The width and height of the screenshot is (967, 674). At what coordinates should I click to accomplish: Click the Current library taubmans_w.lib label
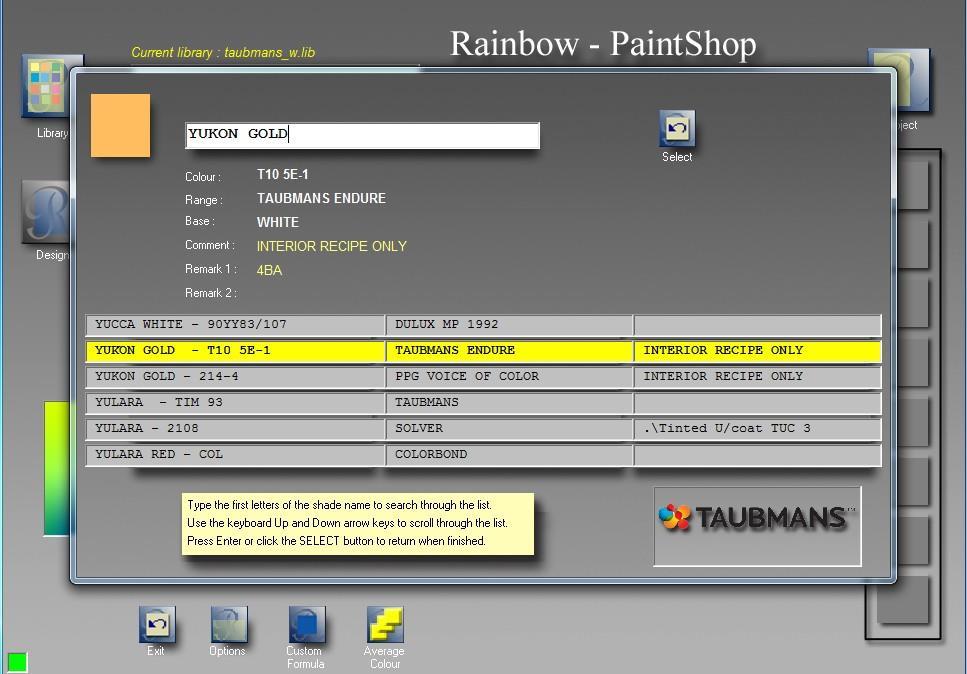[x=223, y=52]
